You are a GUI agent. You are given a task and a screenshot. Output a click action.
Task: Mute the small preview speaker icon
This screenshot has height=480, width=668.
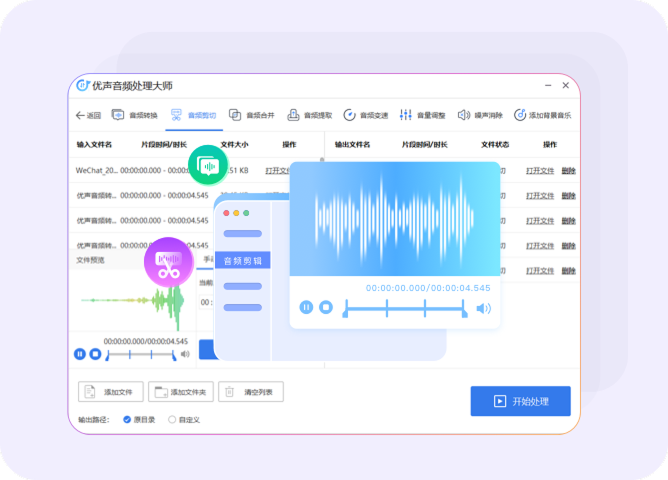click(185, 354)
